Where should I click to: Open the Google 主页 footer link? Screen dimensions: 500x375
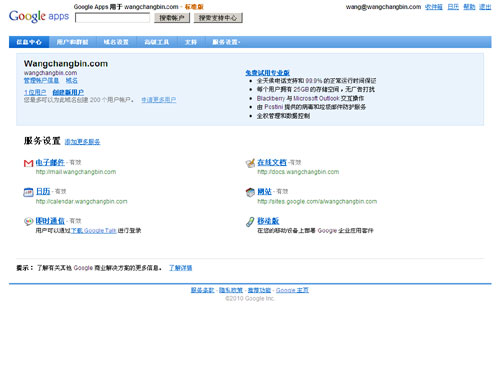292,290
